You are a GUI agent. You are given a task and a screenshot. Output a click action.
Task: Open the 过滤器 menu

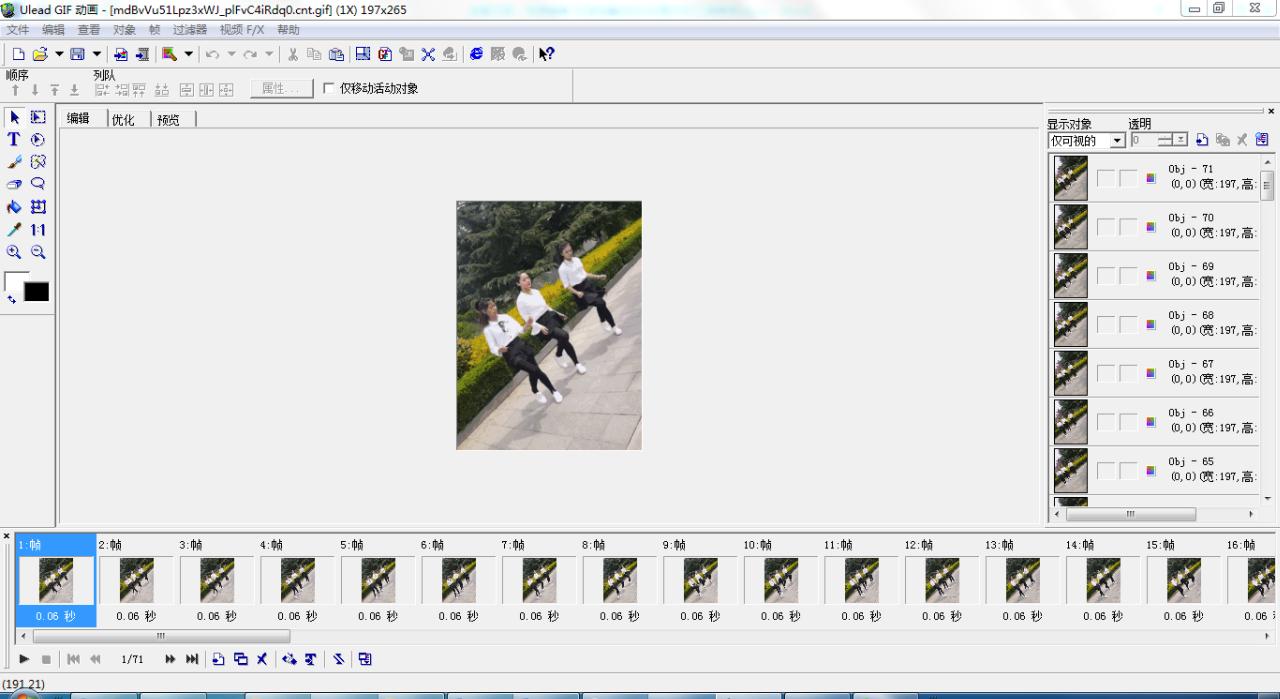coord(190,30)
